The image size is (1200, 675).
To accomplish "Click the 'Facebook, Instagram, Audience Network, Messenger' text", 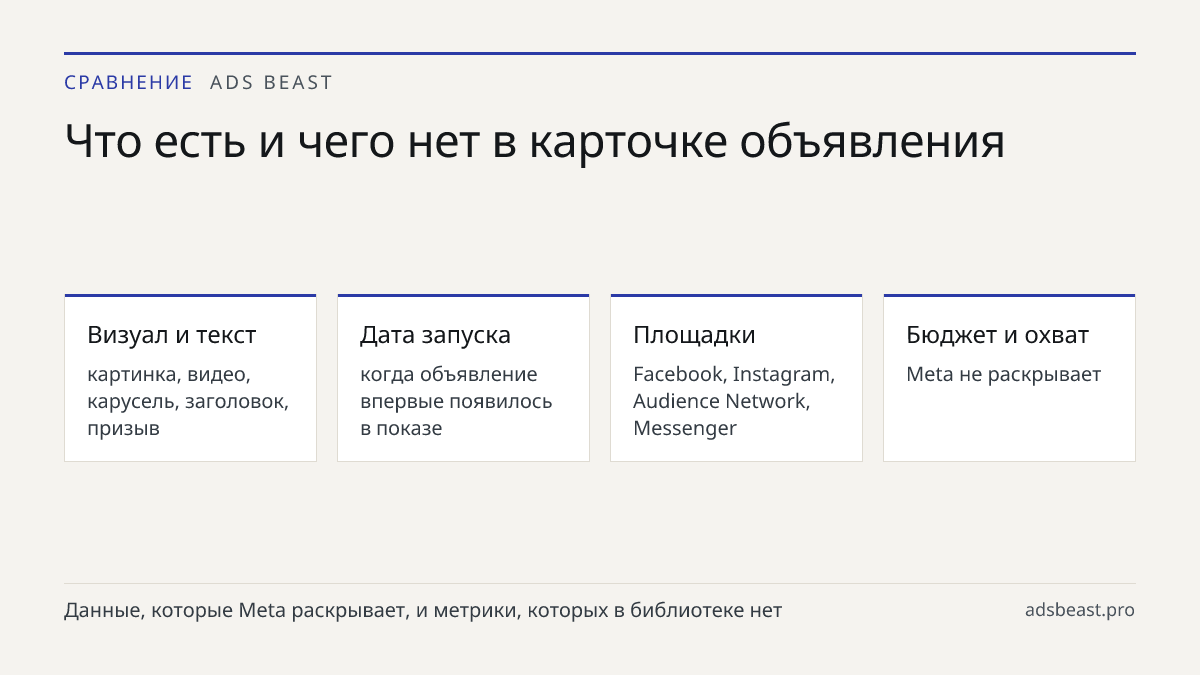I will point(734,401).
